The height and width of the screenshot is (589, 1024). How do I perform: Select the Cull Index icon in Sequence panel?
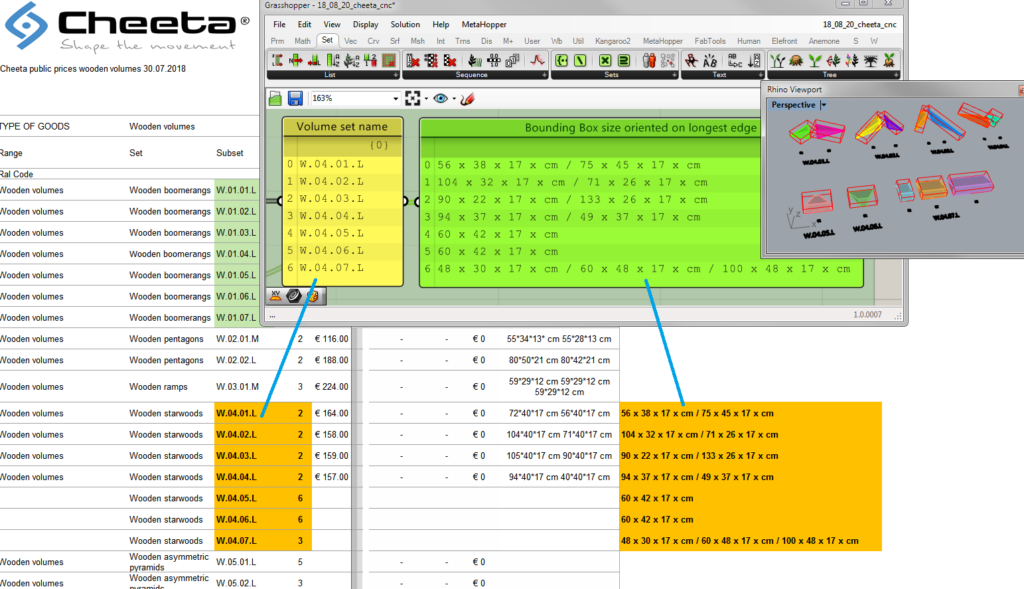pyautogui.click(x=413, y=61)
